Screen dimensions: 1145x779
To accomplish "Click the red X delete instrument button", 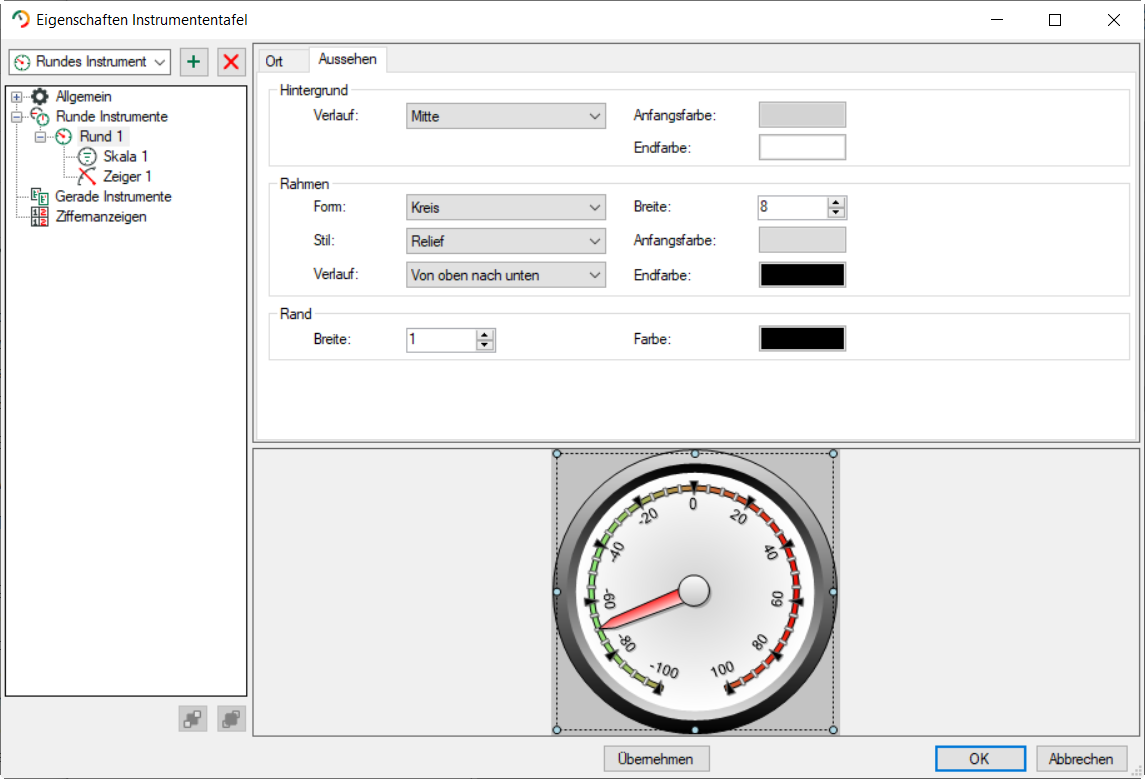I will (x=231, y=62).
